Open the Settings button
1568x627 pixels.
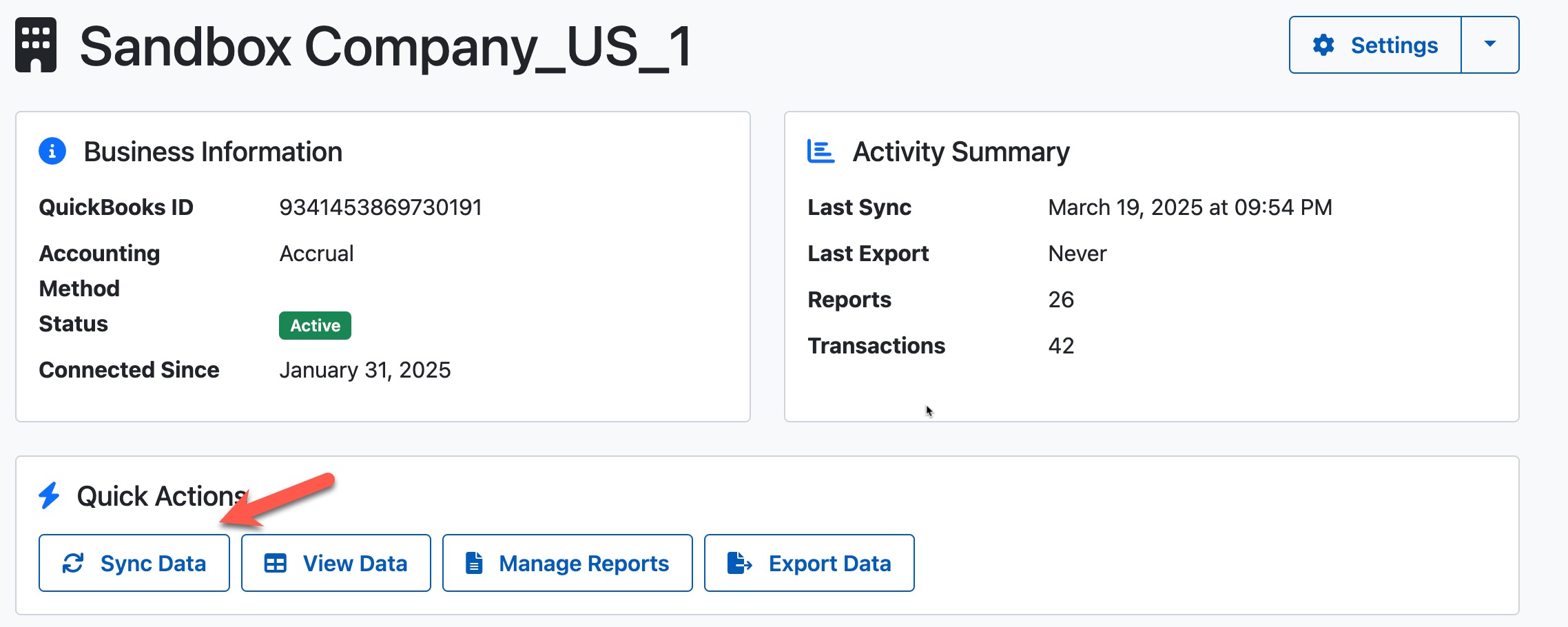pyautogui.click(x=1375, y=45)
